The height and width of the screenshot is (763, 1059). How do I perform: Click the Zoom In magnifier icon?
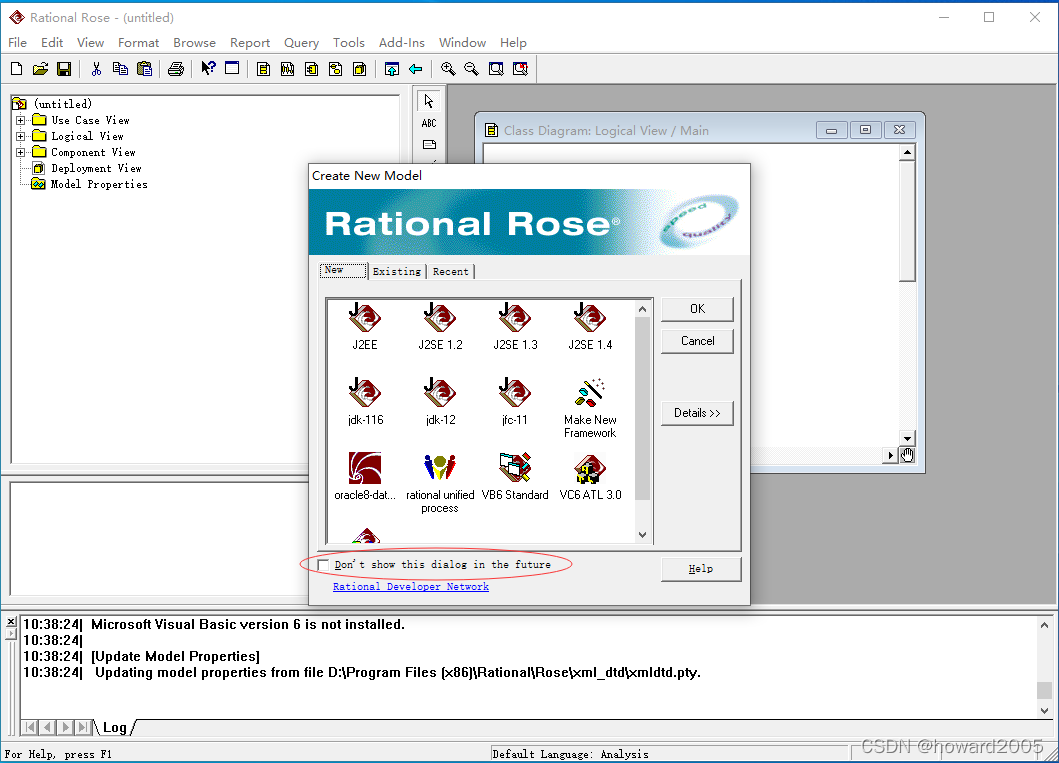click(448, 68)
